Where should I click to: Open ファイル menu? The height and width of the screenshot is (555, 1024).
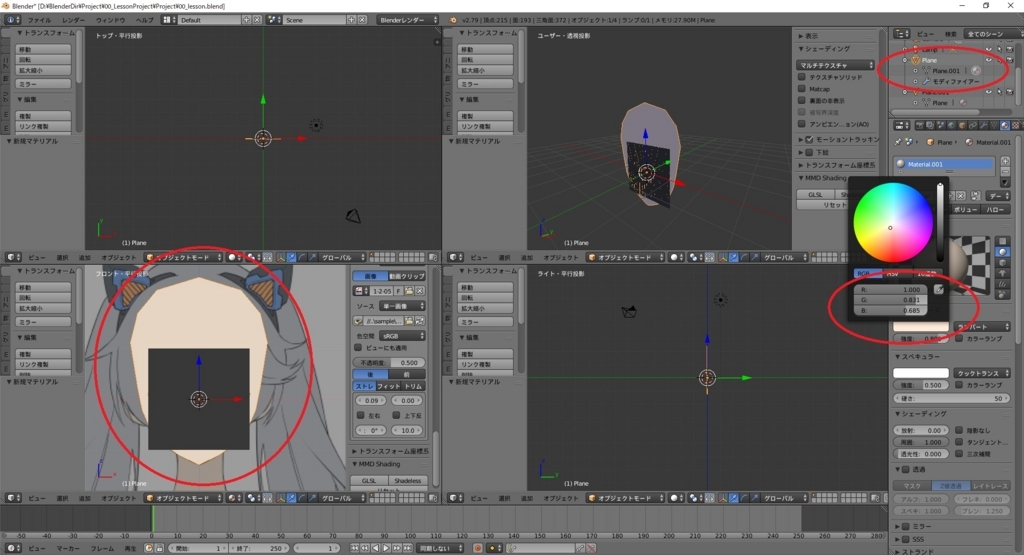click(39, 20)
